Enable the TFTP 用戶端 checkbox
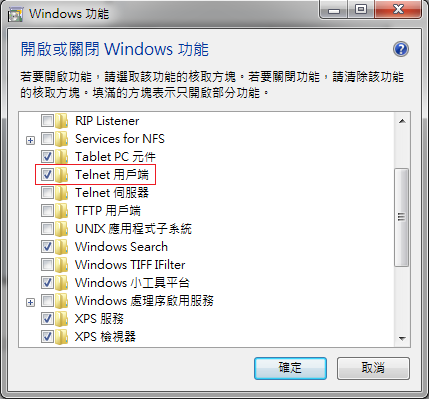 pos(47,210)
